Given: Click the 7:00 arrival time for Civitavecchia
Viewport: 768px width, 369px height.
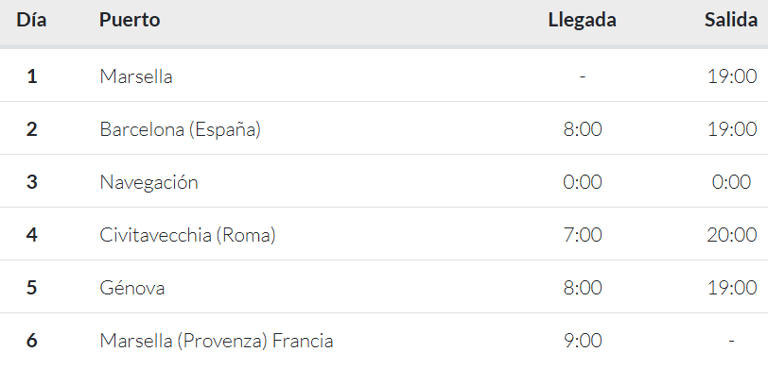Looking at the screenshot, I should tap(582, 235).
